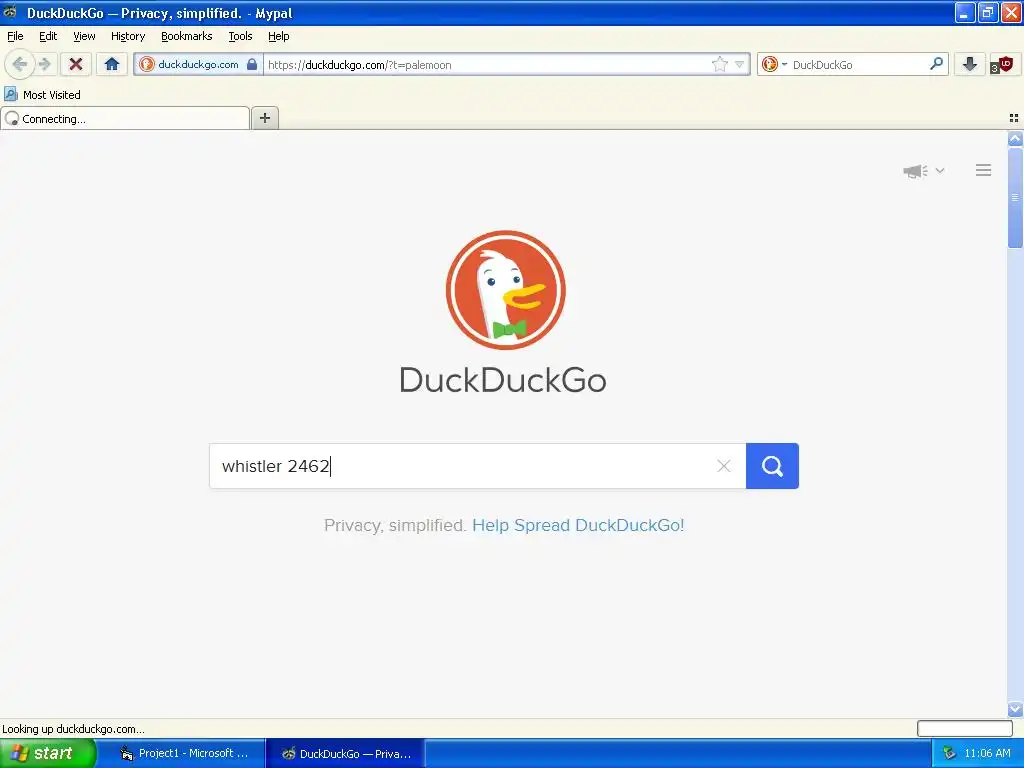Click the system tray network icon
1024x768 pixels.
pyautogui.click(x=950, y=753)
